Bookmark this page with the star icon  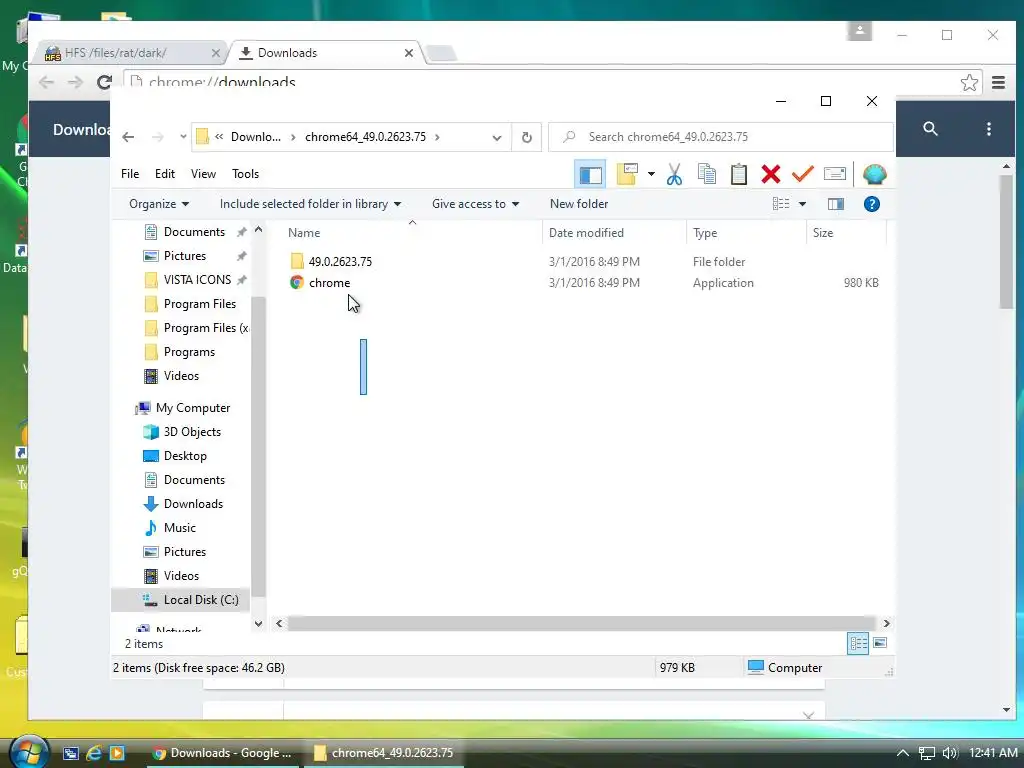[969, 82]
